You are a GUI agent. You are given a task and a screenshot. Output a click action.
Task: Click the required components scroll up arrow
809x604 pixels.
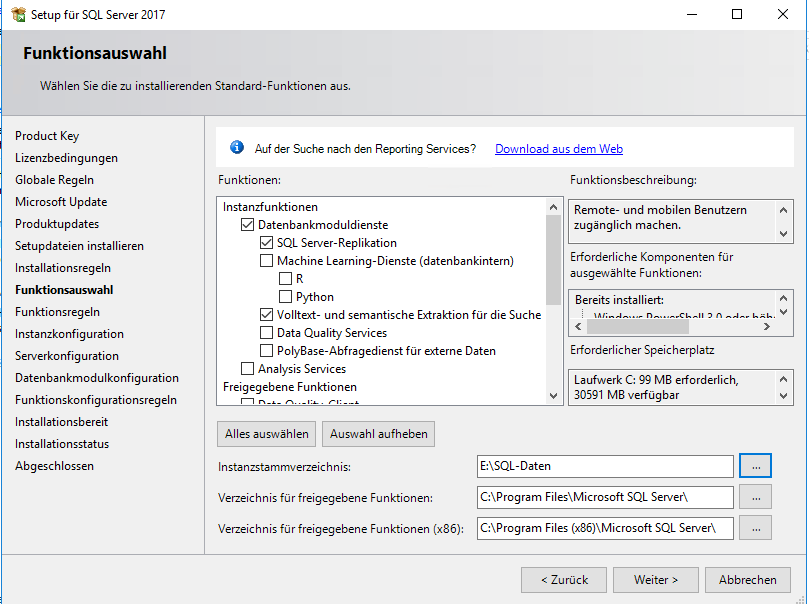point(783,298)
